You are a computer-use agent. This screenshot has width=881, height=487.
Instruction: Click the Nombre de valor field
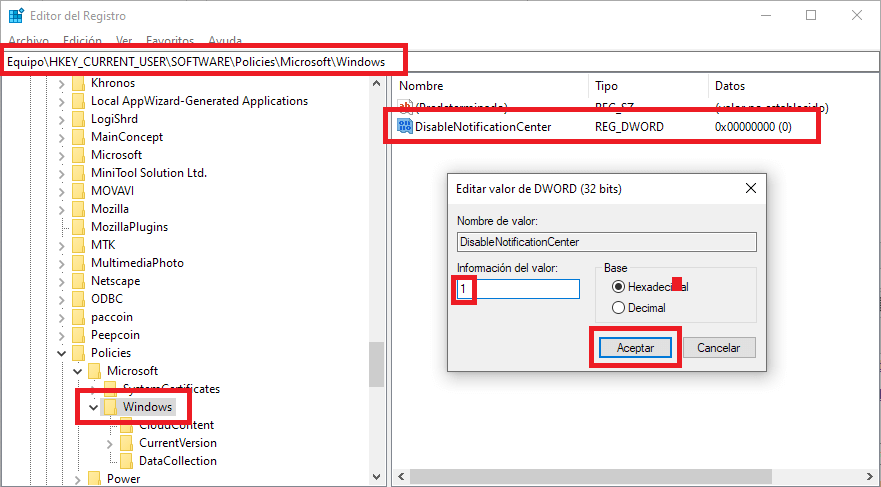[607, 242]
